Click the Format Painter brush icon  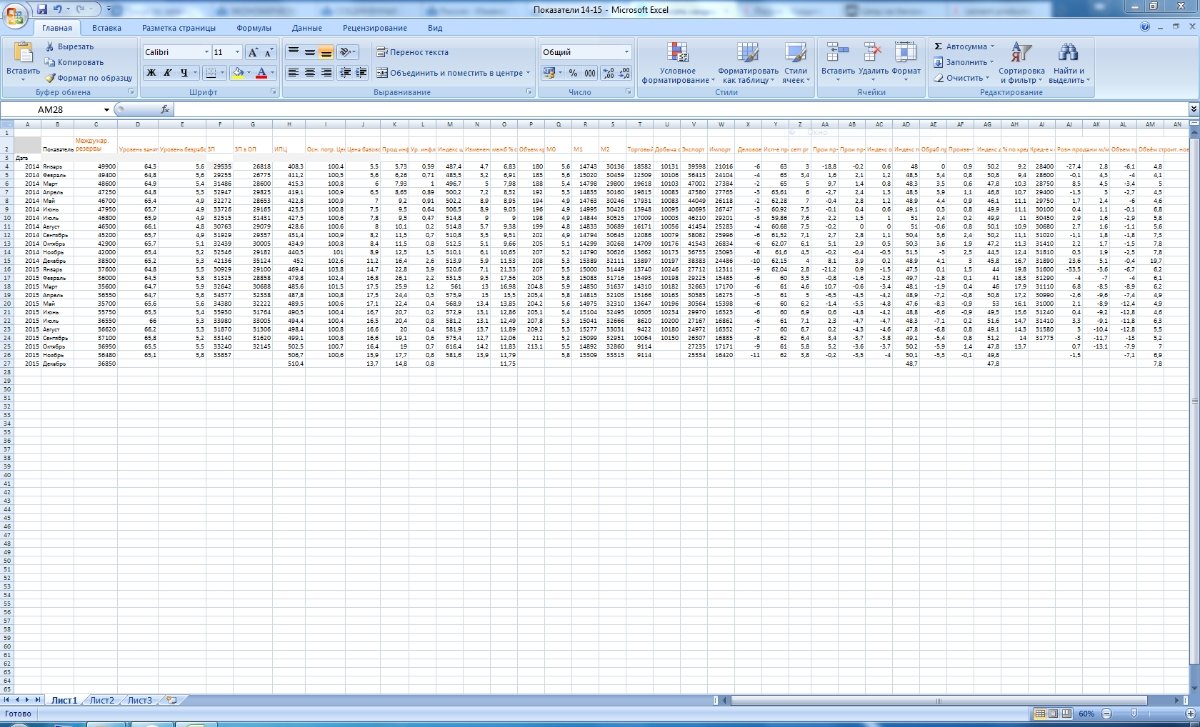[x=49, y=77]
